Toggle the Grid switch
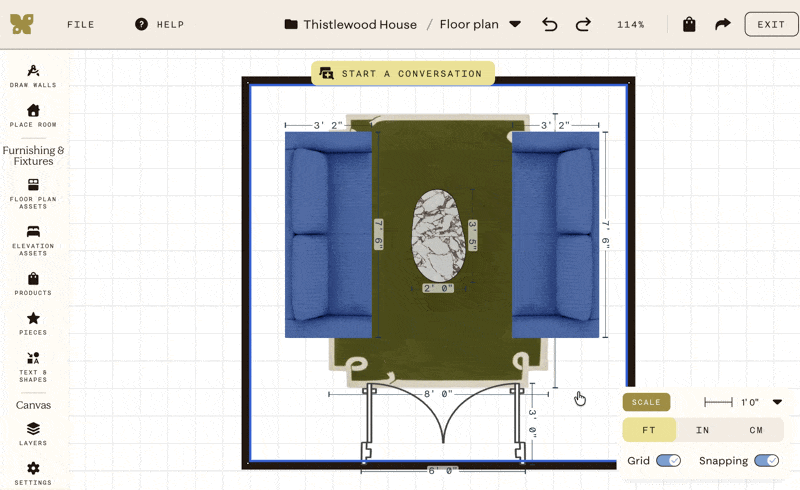The height and width of the screenshot is (490, 800). 668,460
